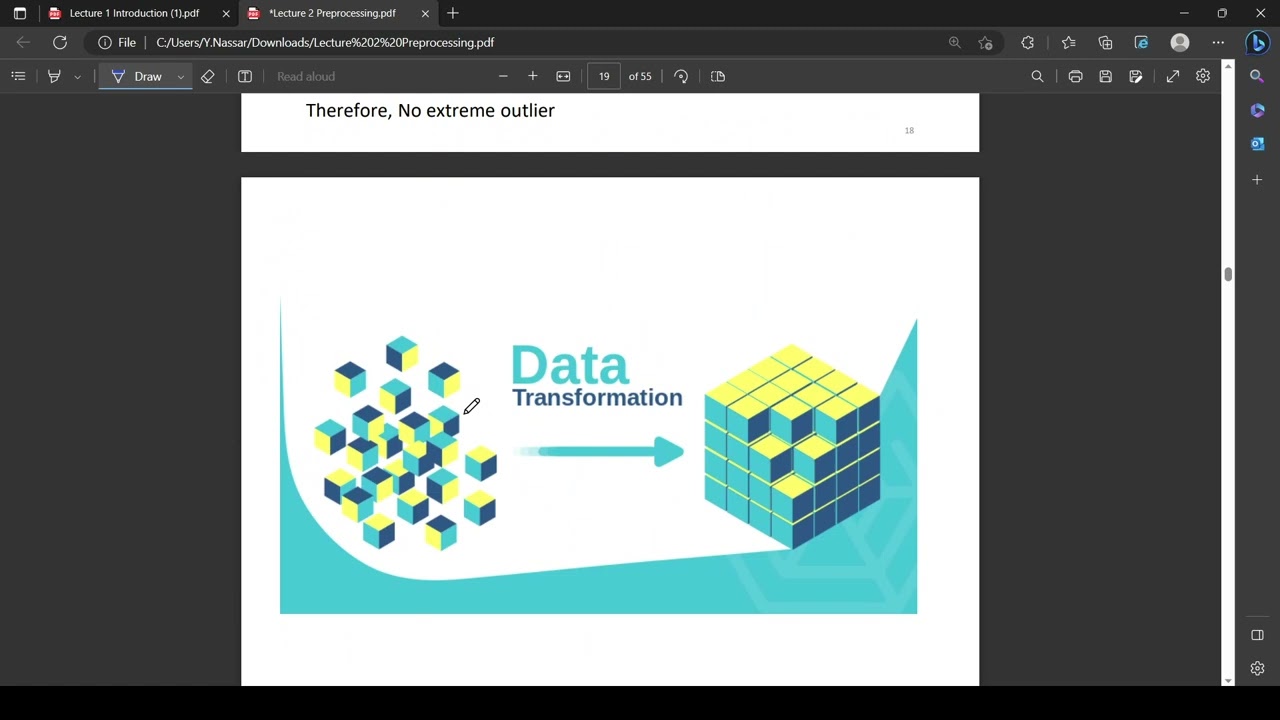1280x720 pixels.
Task: Click the 'Data' title on slide
Action: pos(570,364)
